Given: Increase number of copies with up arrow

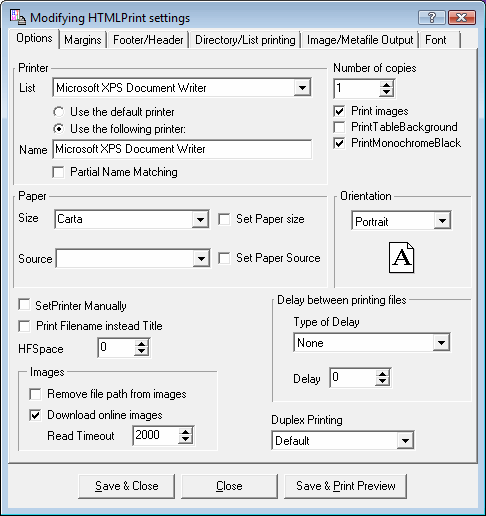Looking at the screenshot, I should [386, 85].
